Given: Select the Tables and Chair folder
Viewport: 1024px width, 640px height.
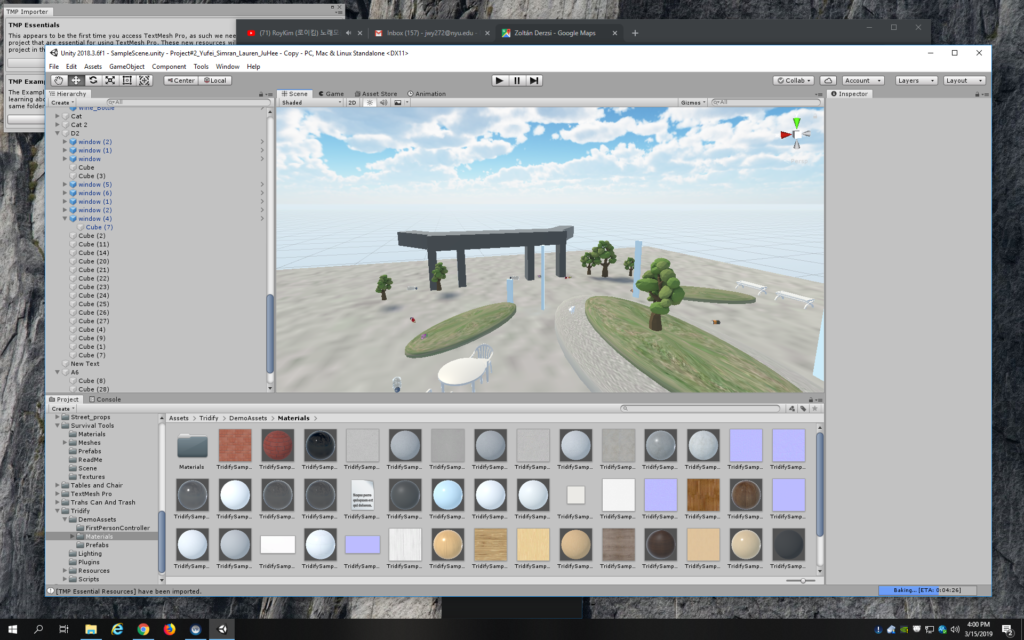Looking at the screenshot, I should click(96, 485).
